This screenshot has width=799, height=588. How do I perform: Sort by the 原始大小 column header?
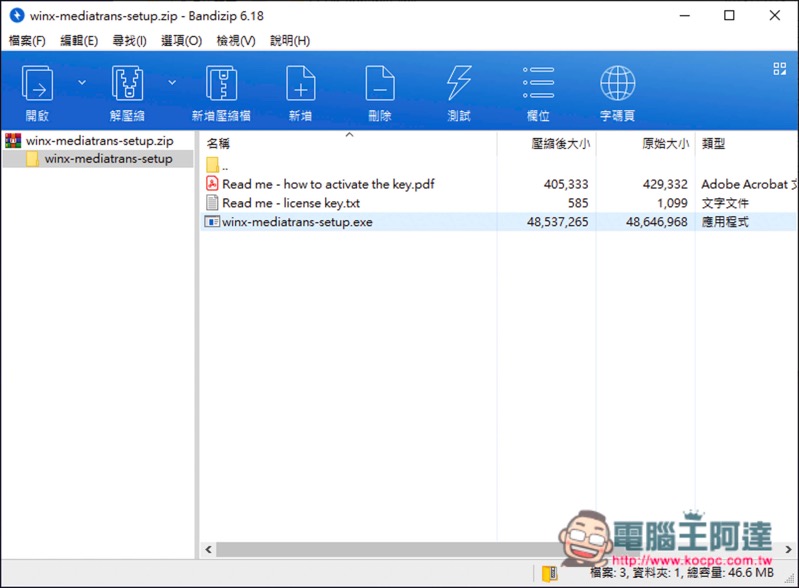(665, 144)
